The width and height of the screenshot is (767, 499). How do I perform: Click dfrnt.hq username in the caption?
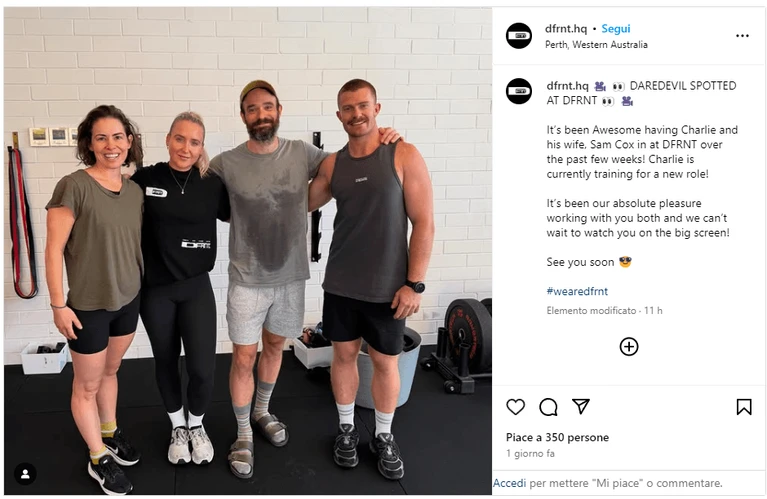tap(567, 86)
